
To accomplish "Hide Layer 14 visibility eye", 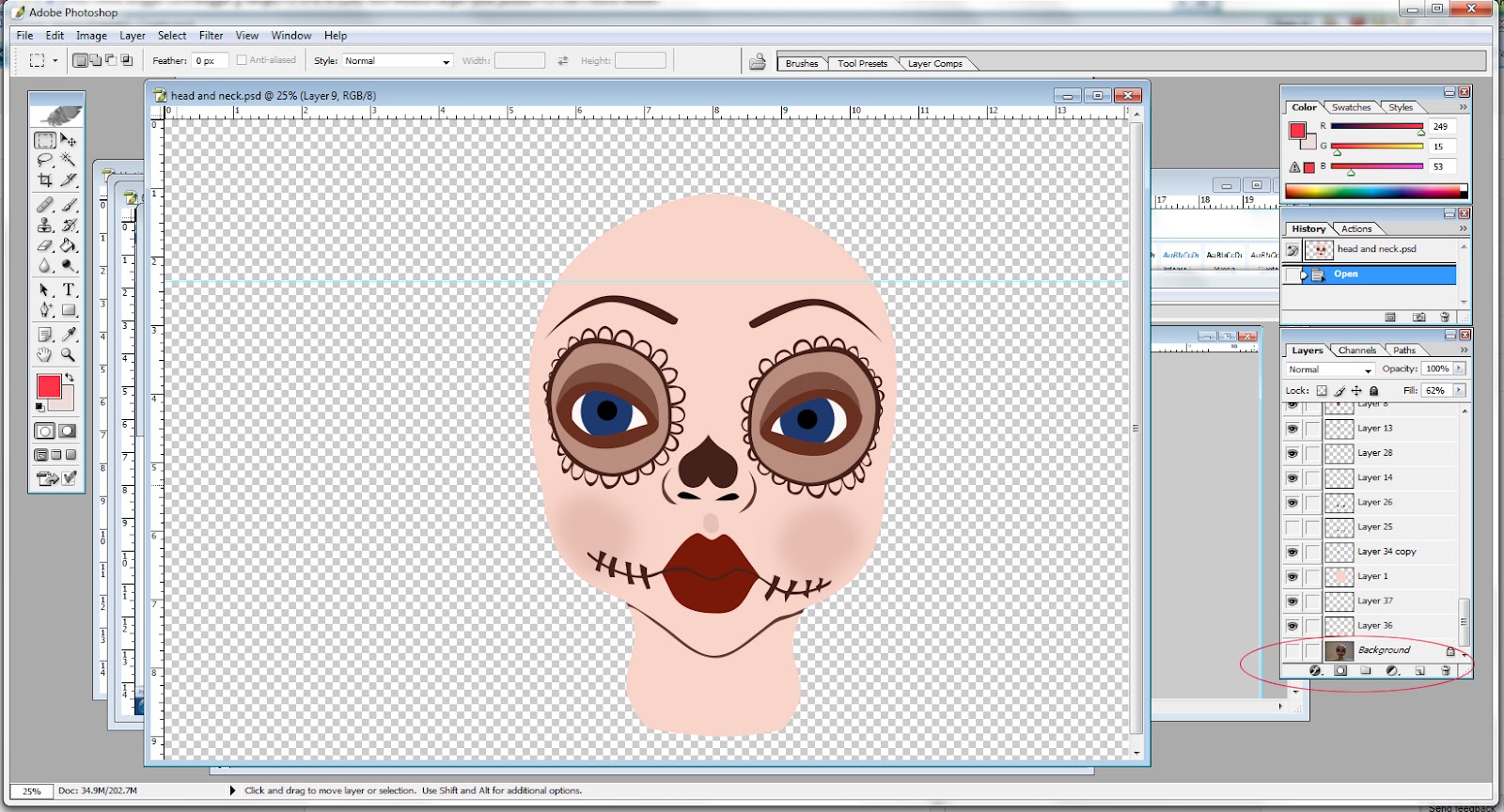I will [1292, 478].
